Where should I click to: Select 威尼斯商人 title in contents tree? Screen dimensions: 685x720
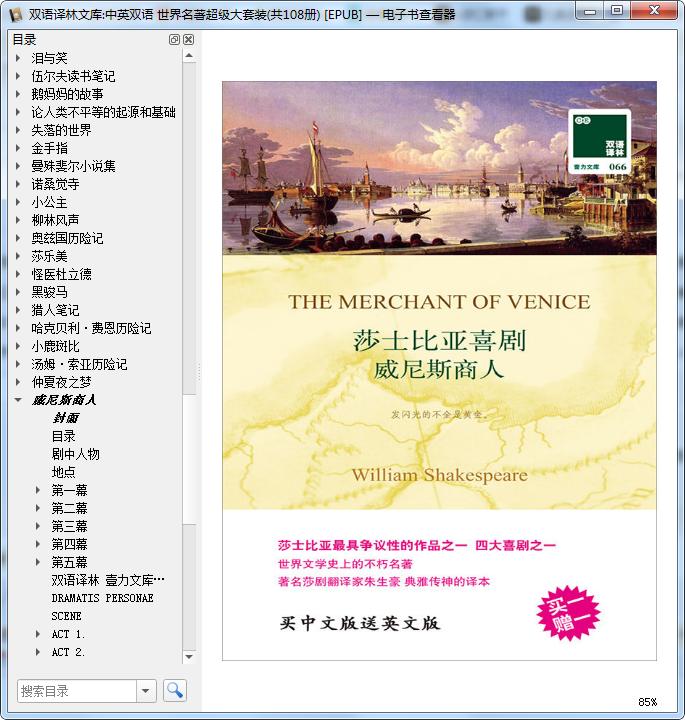click(63, 400)
